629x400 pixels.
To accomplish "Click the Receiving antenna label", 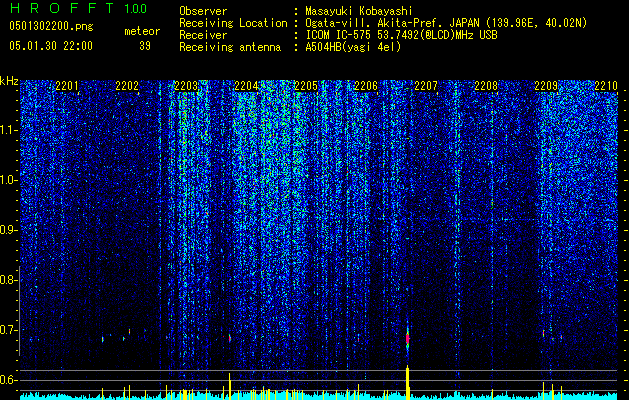I will 230,47.
